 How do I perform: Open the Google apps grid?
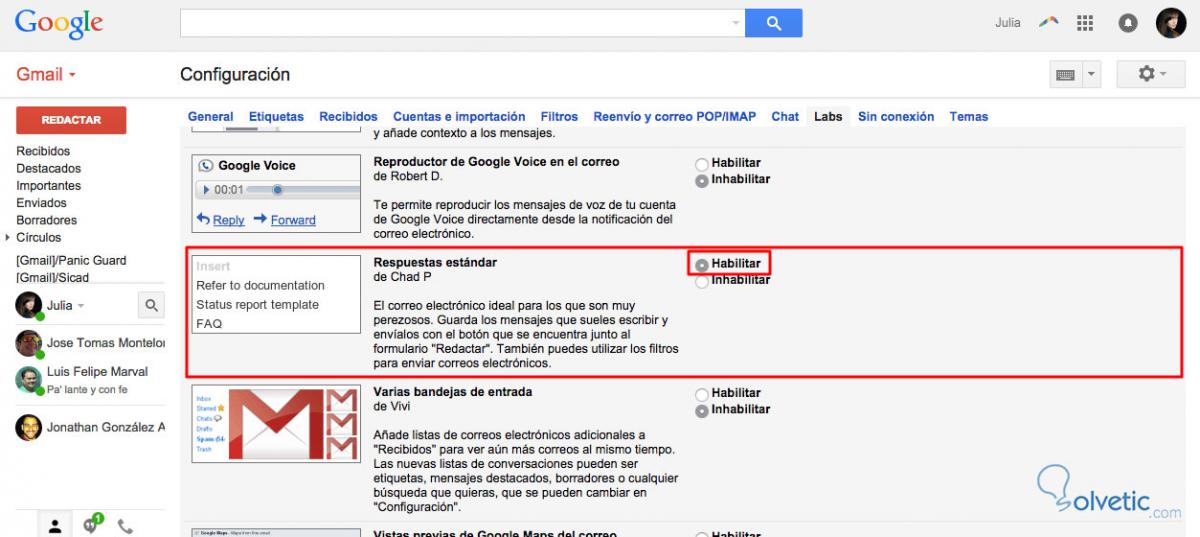(x=1085, y=23)
